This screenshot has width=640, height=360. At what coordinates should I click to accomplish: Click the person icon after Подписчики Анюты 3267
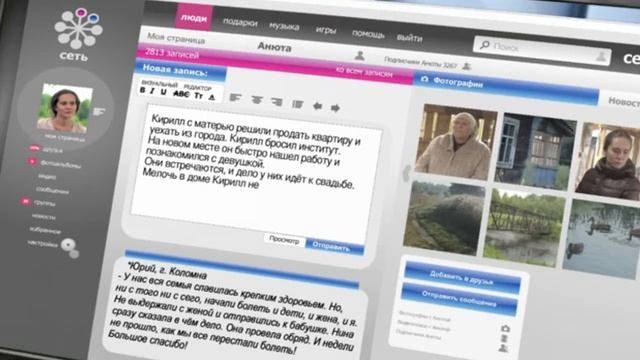(467, 66)
